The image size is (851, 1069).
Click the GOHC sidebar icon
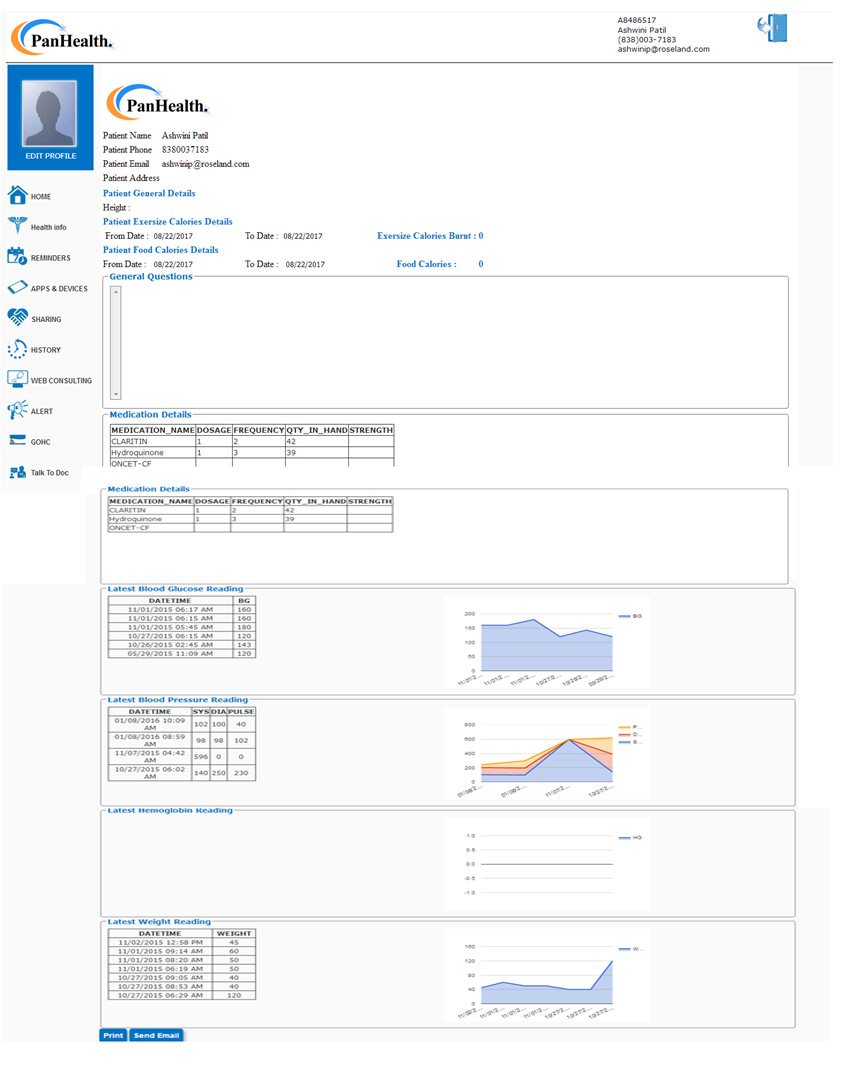click(17, 441)
